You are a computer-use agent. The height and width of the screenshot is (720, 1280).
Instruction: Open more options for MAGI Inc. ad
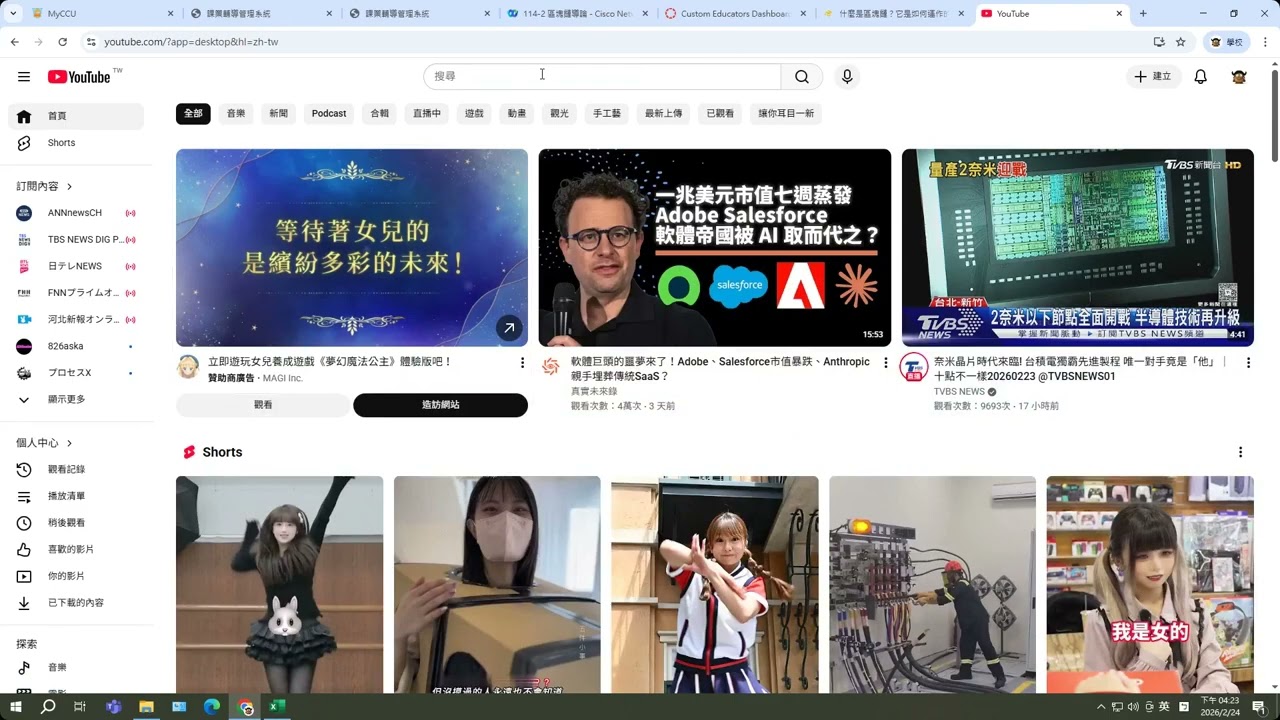522,363
